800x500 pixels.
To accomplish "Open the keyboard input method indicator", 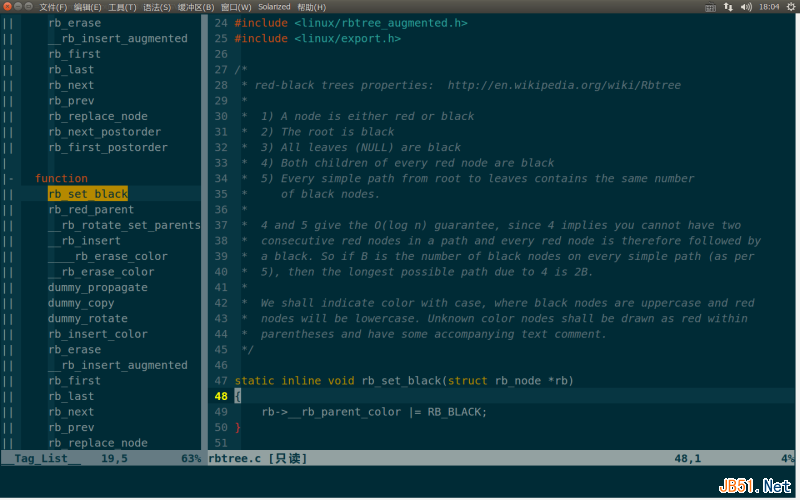I will [710, 7].
